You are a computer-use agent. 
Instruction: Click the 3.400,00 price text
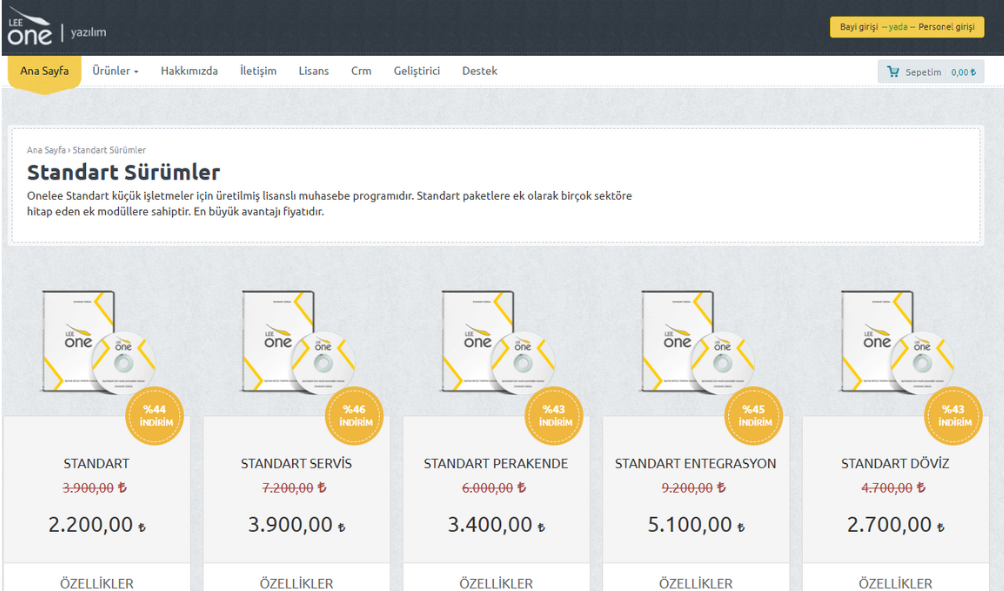tap(496, 524)
